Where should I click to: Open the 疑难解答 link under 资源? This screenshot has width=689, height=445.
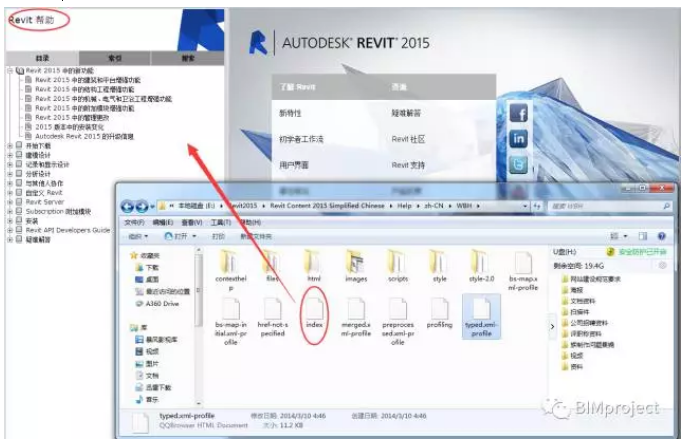point(406,113)
